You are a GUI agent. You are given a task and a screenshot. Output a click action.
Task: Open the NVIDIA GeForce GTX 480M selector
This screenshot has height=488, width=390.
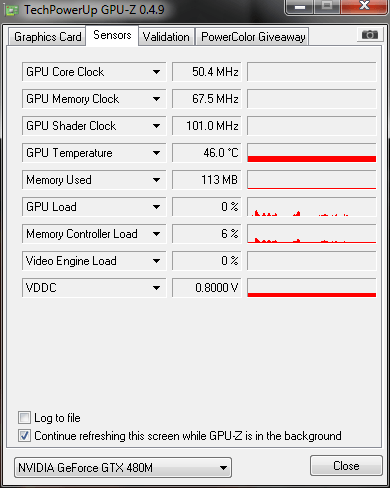click(123, 468)
